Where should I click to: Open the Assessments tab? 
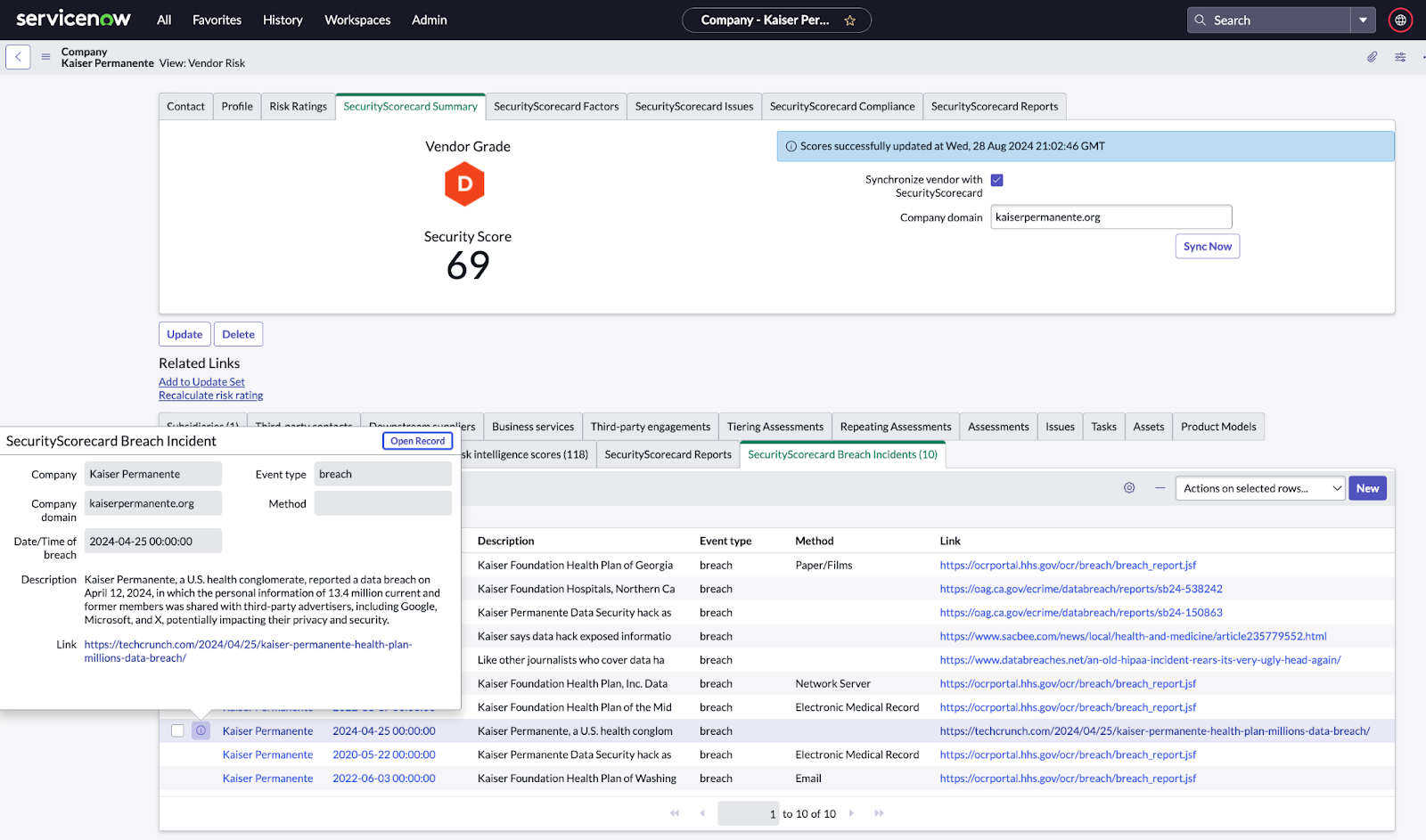(x=998, y=427)
